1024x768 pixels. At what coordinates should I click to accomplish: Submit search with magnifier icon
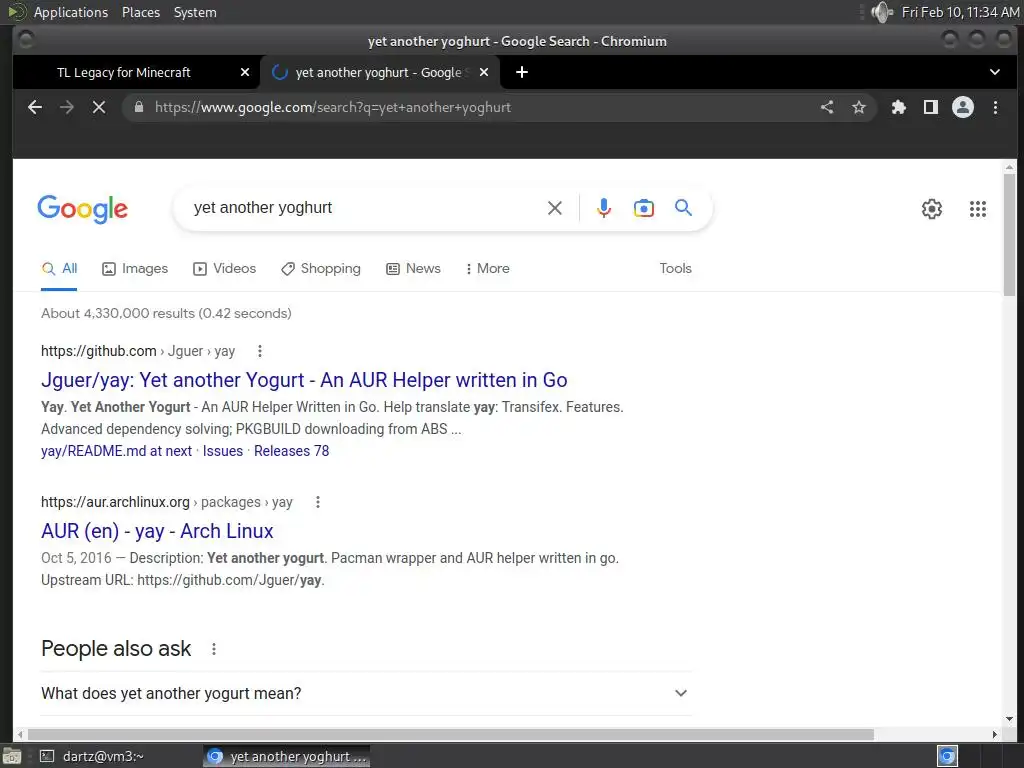(683, 208)
